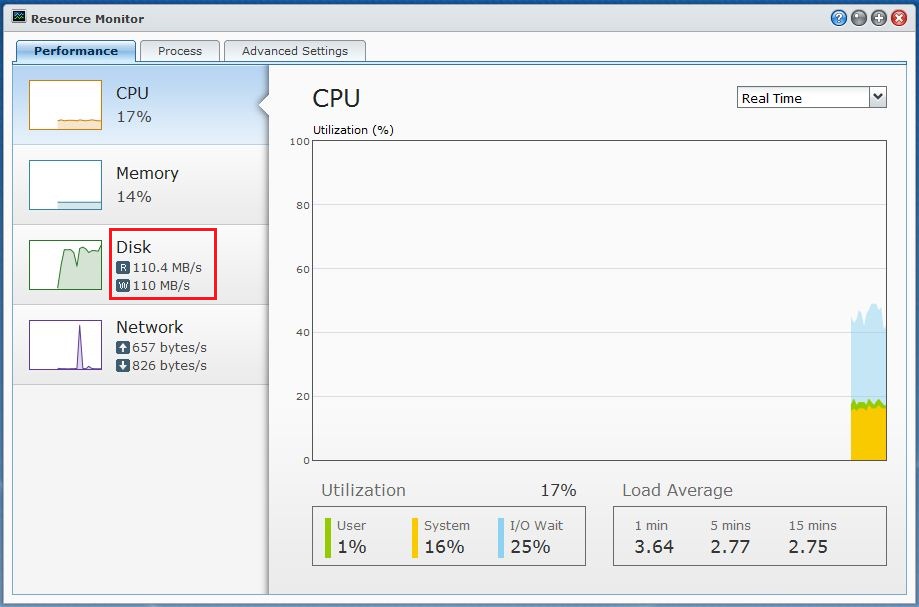Expand the Real Time dropdown arrow
Screen dimensions: 919x607
(878, 97)
